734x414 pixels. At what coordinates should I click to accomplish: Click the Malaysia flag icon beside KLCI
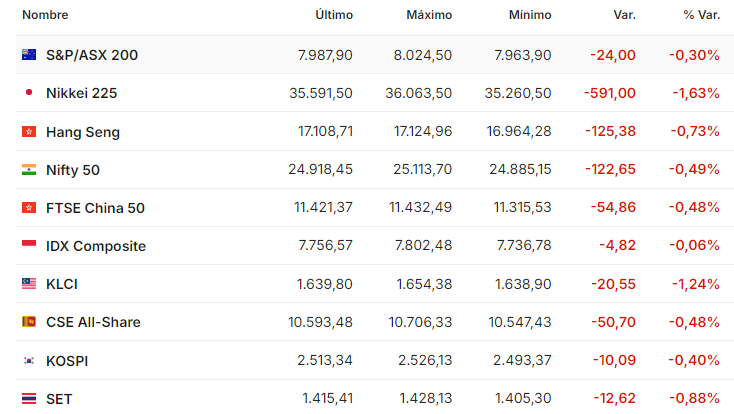29,284
